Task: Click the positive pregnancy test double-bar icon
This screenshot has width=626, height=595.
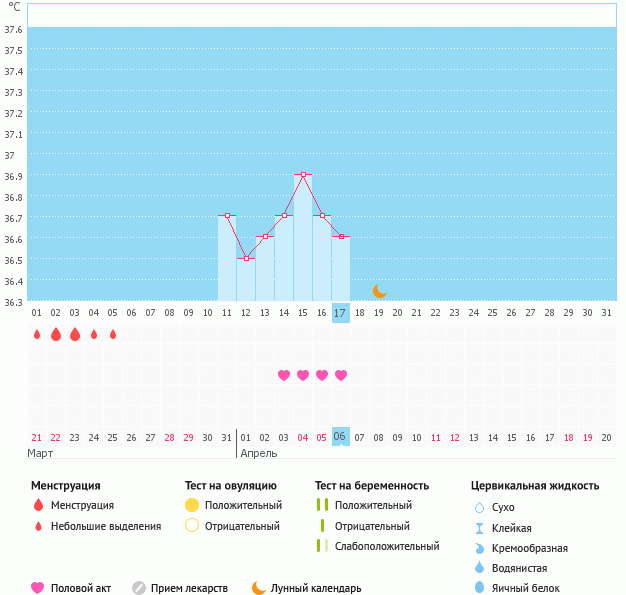Action: (x=322, y=506)
